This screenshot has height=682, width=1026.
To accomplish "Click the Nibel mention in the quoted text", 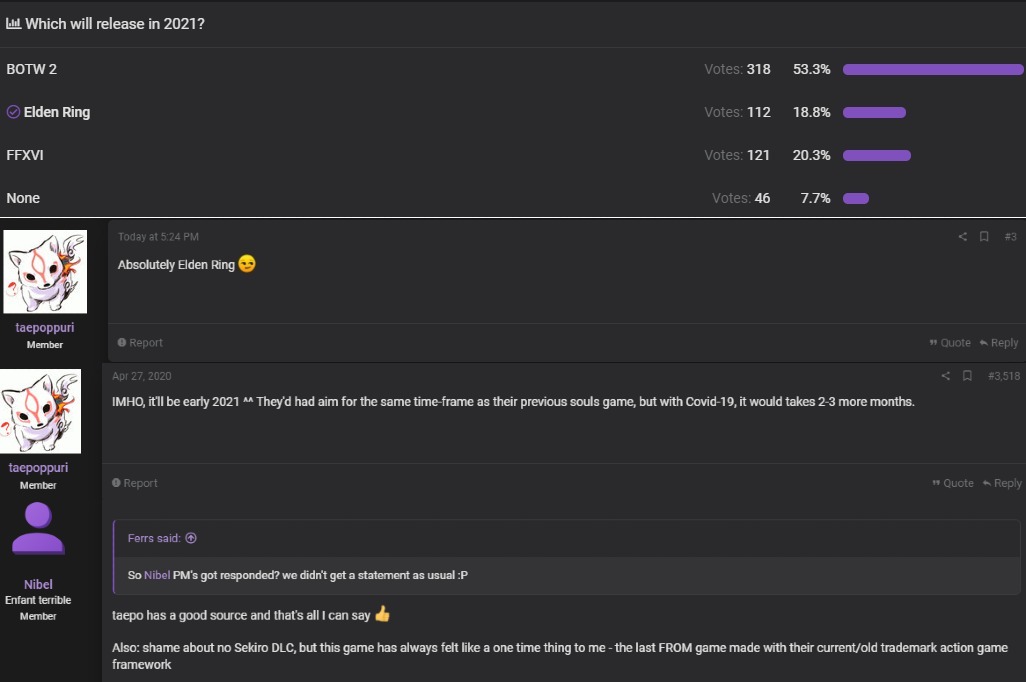I will click(x=157, y=575).
